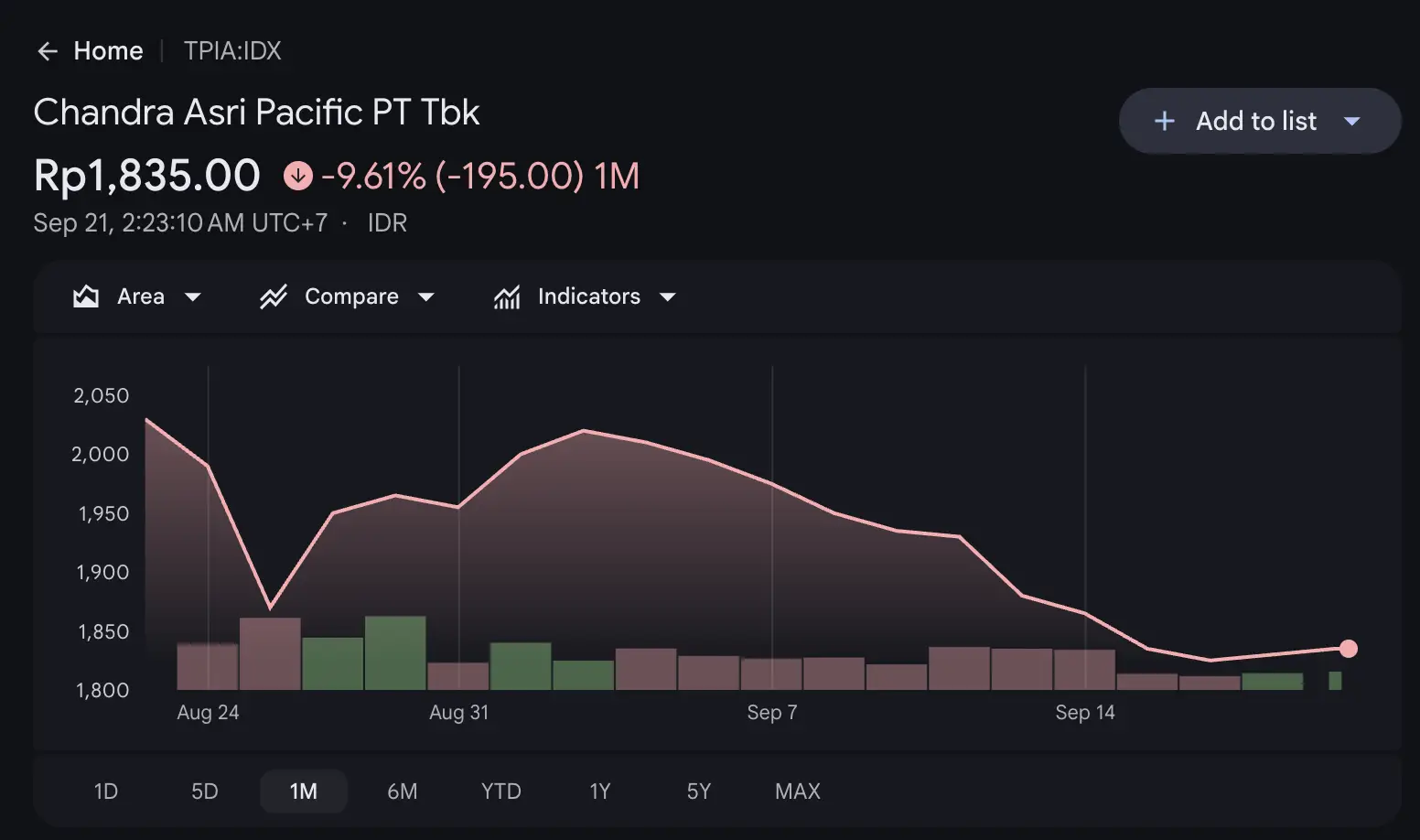Show the MAX time range
Screen dimensions: 1420x840
pos(798,792)
